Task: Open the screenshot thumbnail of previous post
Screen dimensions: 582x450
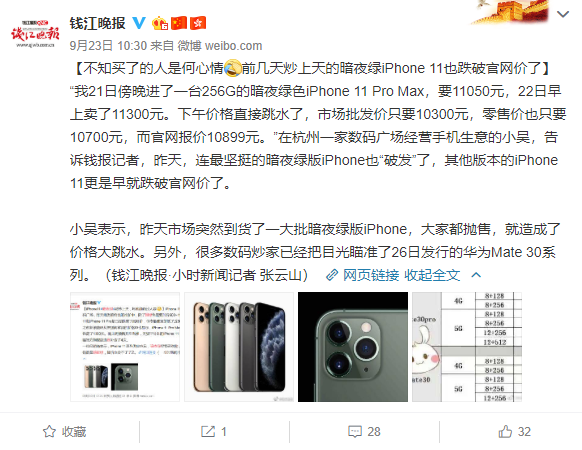Action: click(125, 347)
